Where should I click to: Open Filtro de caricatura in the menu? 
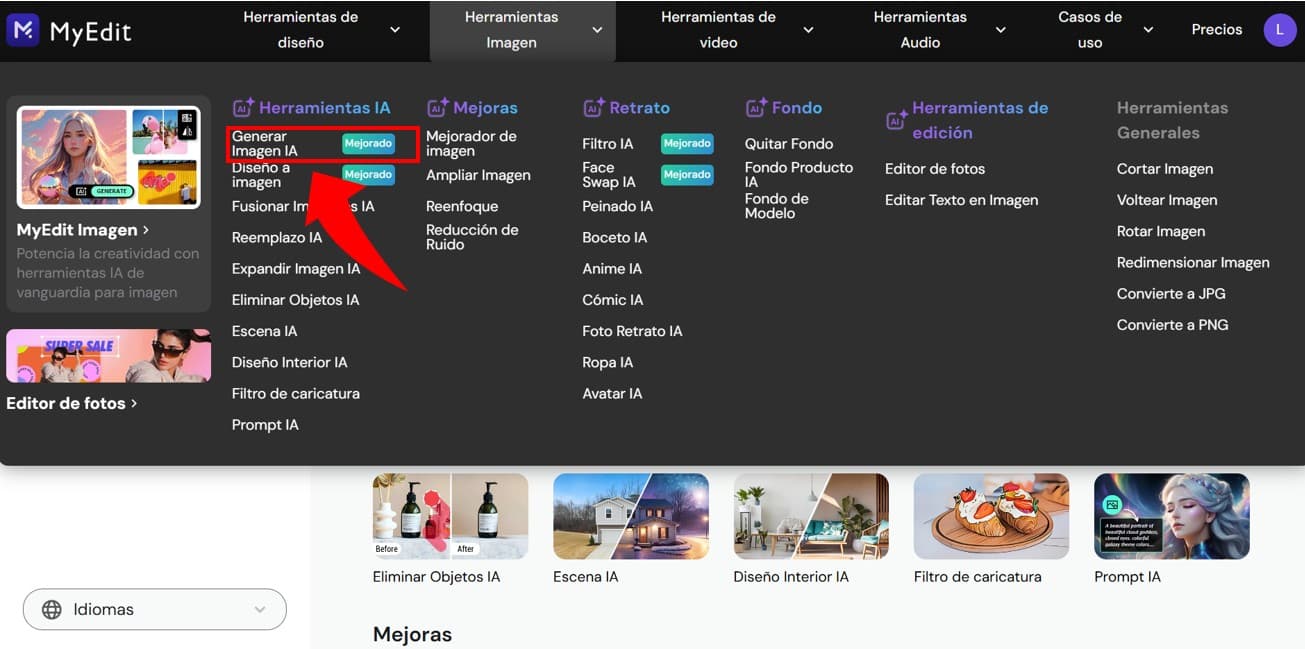[296, 394]
